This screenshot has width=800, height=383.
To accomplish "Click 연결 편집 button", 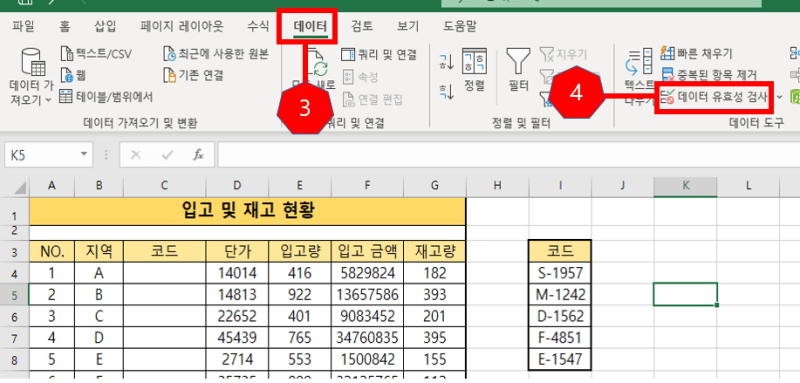I will 373,98.
